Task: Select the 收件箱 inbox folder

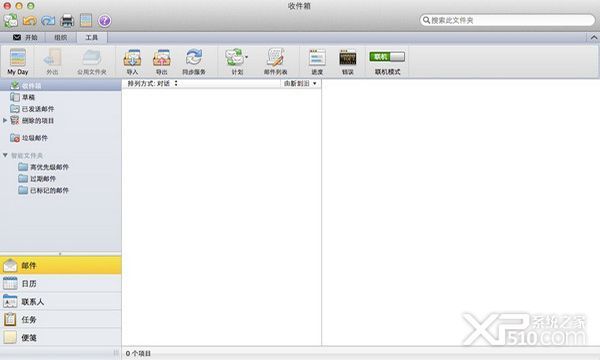Action: 60,86
